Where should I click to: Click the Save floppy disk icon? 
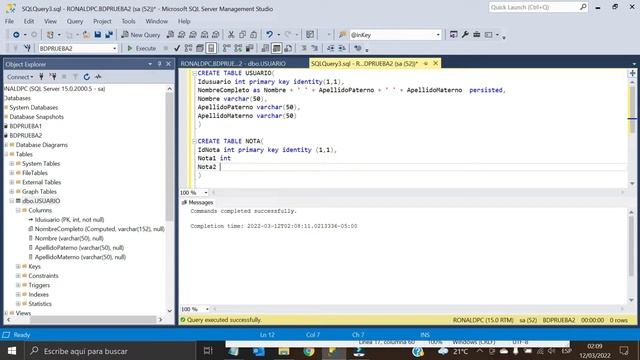(x=98, y=35)
